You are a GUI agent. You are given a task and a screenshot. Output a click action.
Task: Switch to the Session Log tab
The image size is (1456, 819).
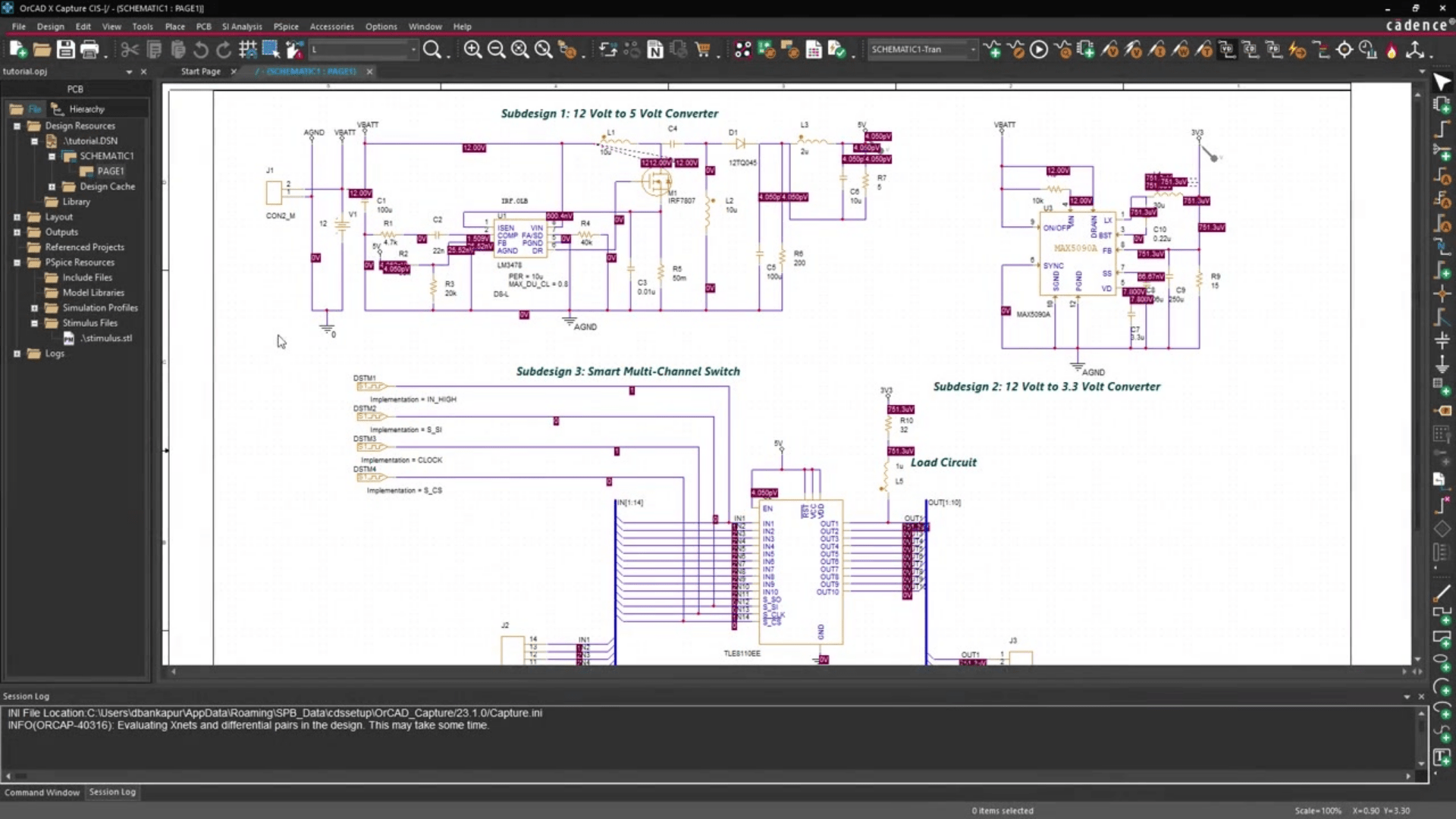[x=112, y=792]
